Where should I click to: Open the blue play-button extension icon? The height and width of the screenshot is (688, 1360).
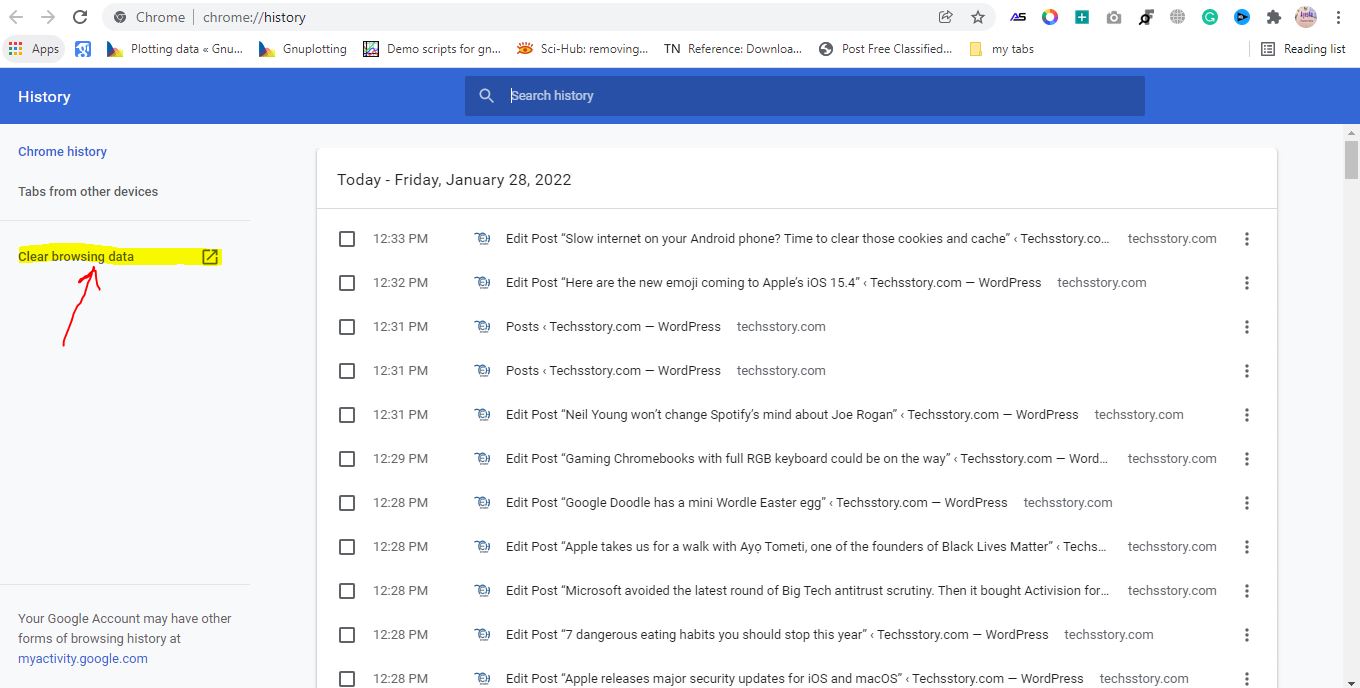pos(1242,17)
